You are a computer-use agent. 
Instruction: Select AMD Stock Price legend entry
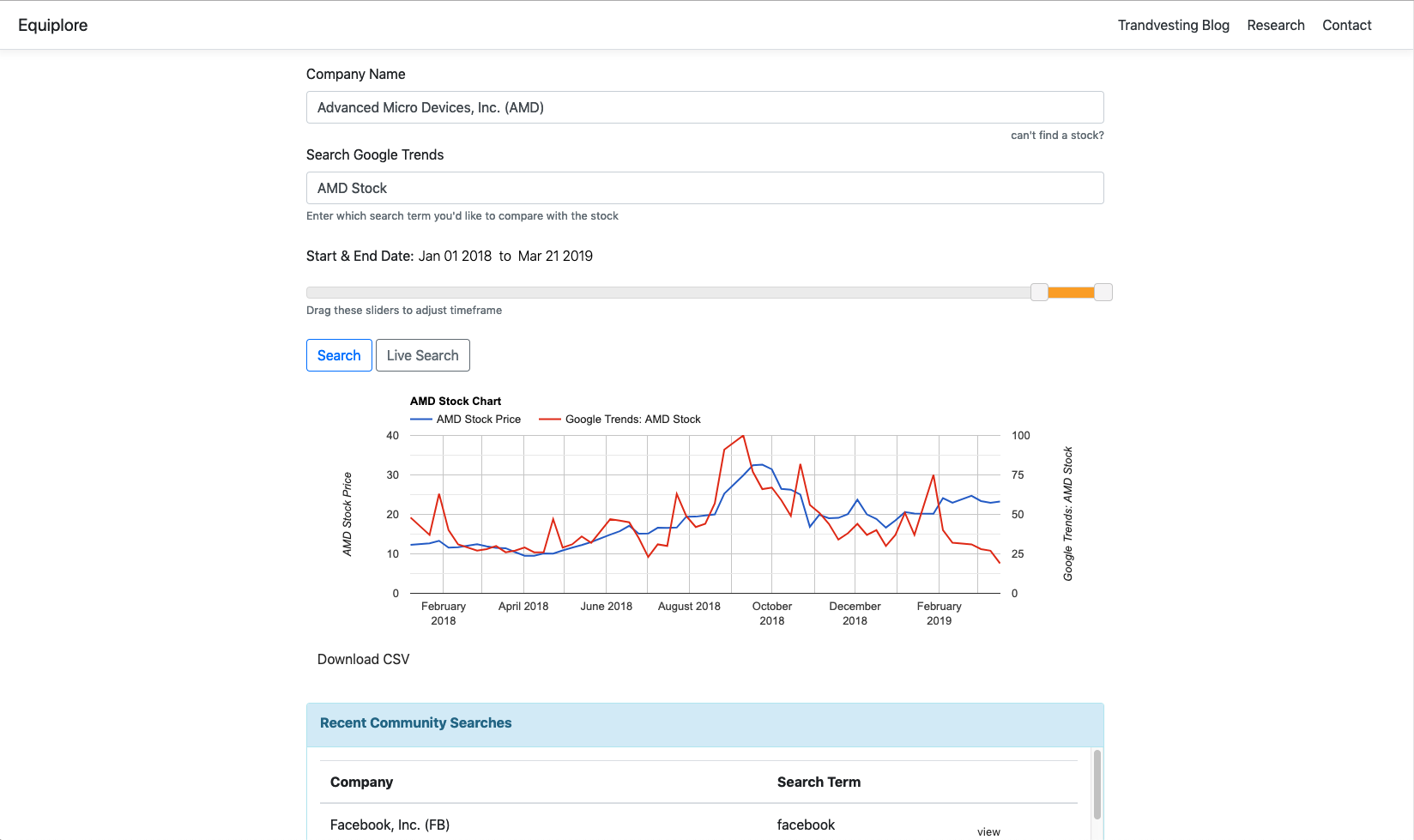pos(466,419)
